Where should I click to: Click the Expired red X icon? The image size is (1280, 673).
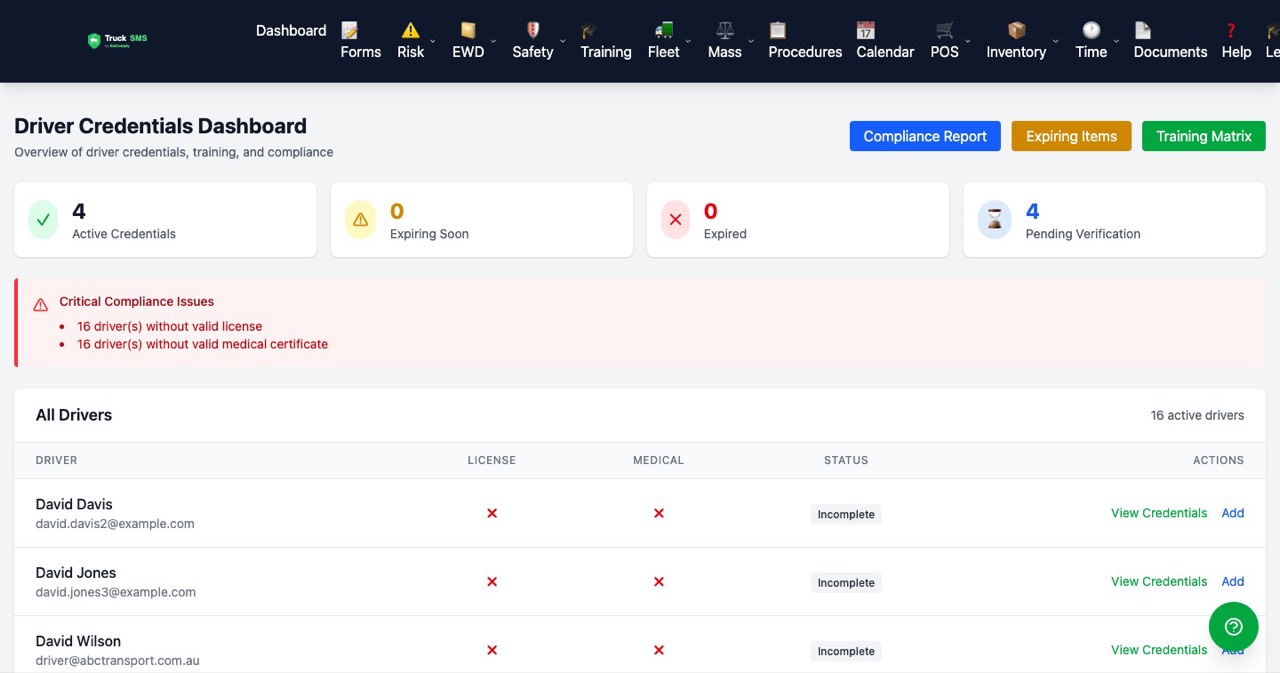676,219
